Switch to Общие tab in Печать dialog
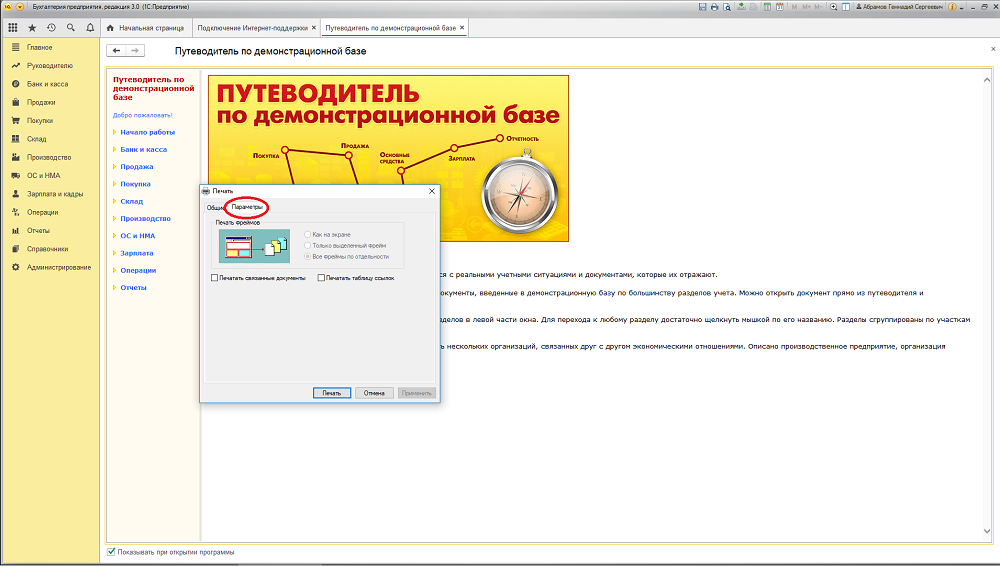The width and height of the screenshot is (1000, 567). tap(214, 207)
